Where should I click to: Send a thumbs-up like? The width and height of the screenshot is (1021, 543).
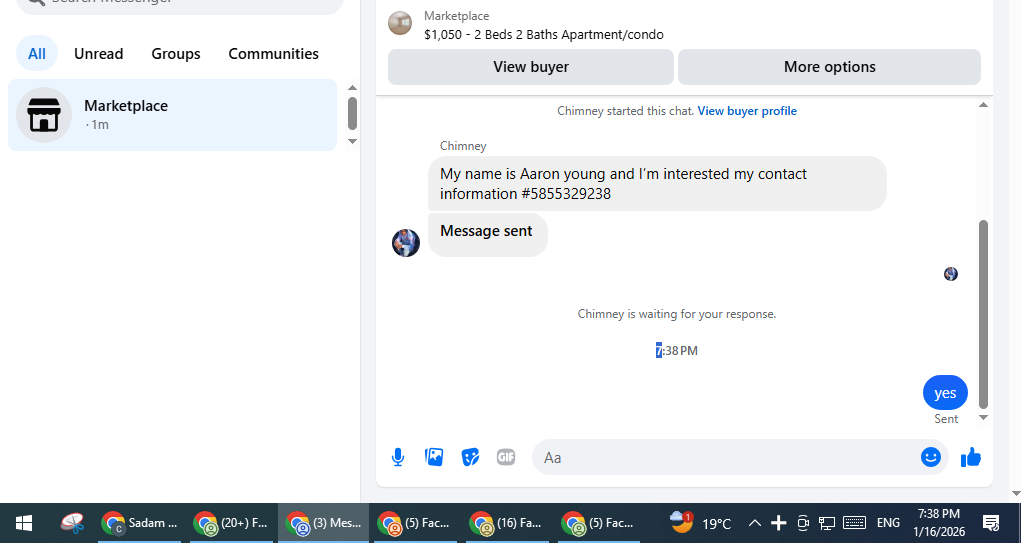click(971, 457)
